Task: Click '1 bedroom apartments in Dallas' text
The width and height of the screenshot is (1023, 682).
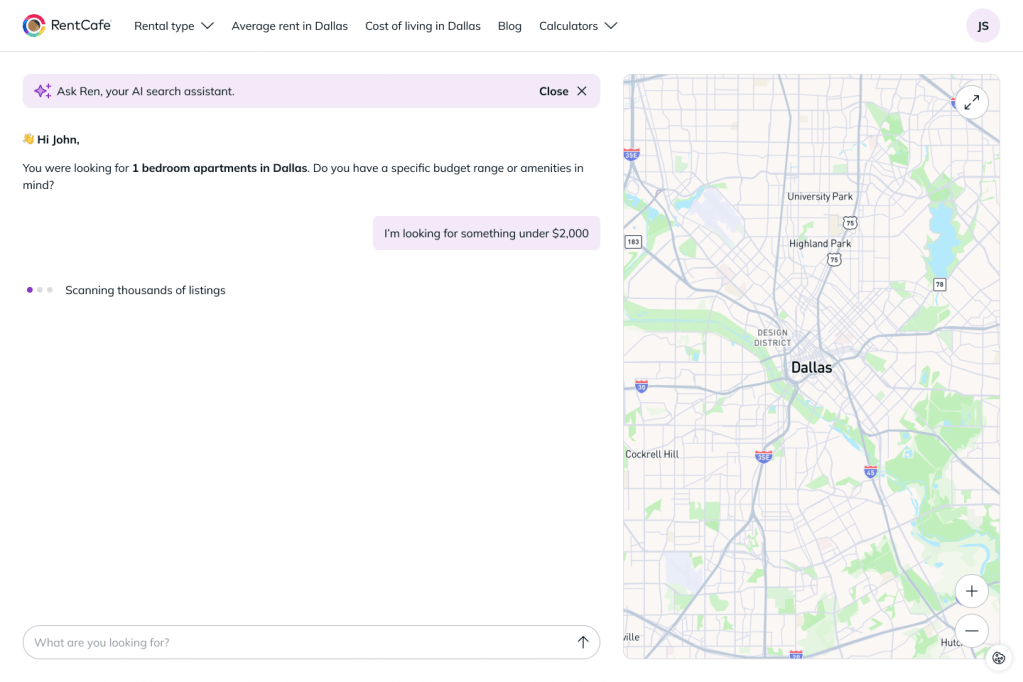Action: pyautogui.click(x=219, y=168)
